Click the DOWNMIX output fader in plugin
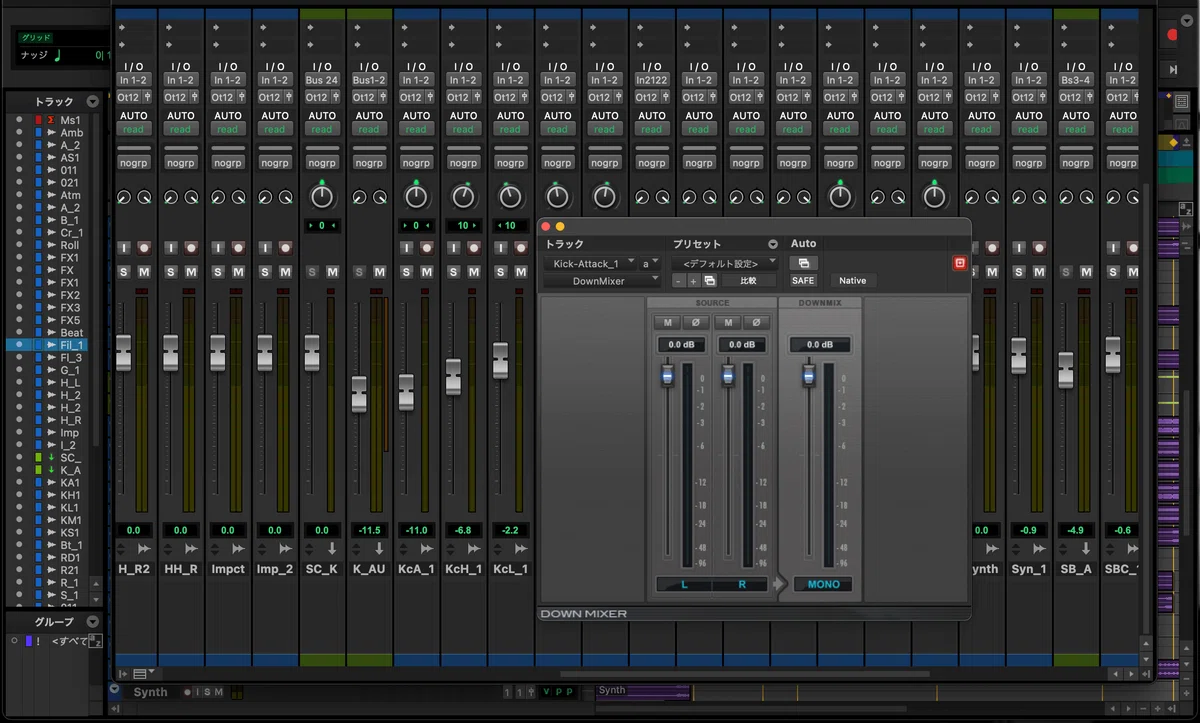The image size is (1200, 723). [x=809, y=376]
